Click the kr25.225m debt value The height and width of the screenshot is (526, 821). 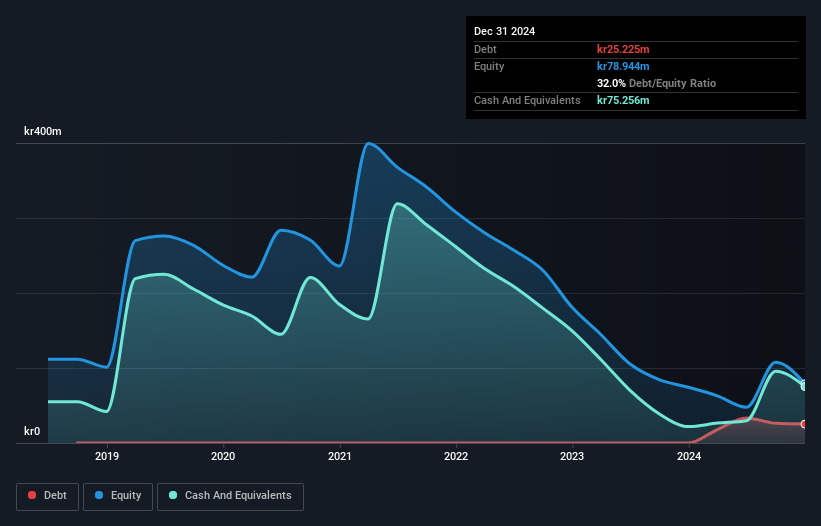click(623, 49)
